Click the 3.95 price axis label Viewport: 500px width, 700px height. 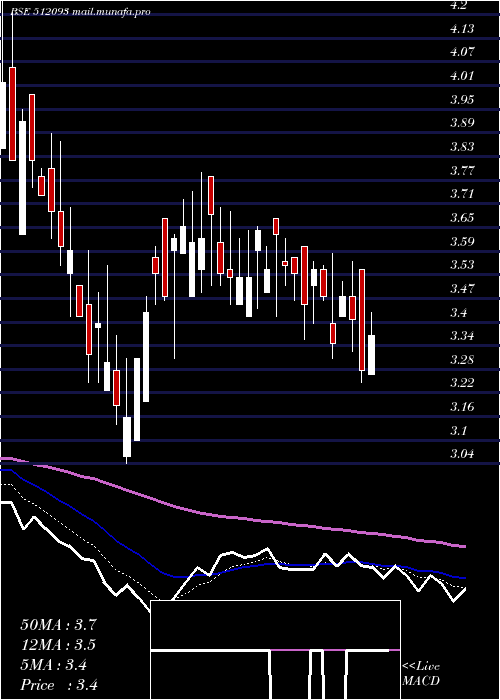tap(462, 100)
